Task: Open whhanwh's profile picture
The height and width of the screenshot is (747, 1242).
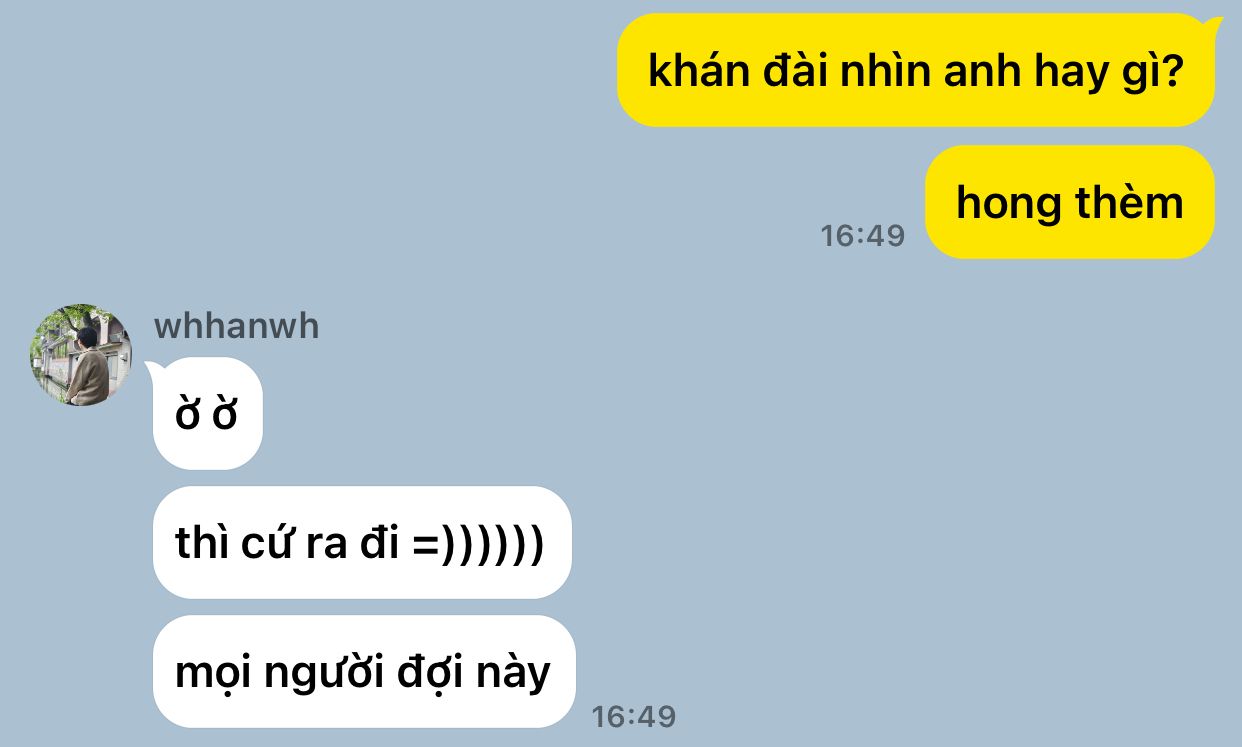Action: tap(80, 355)
